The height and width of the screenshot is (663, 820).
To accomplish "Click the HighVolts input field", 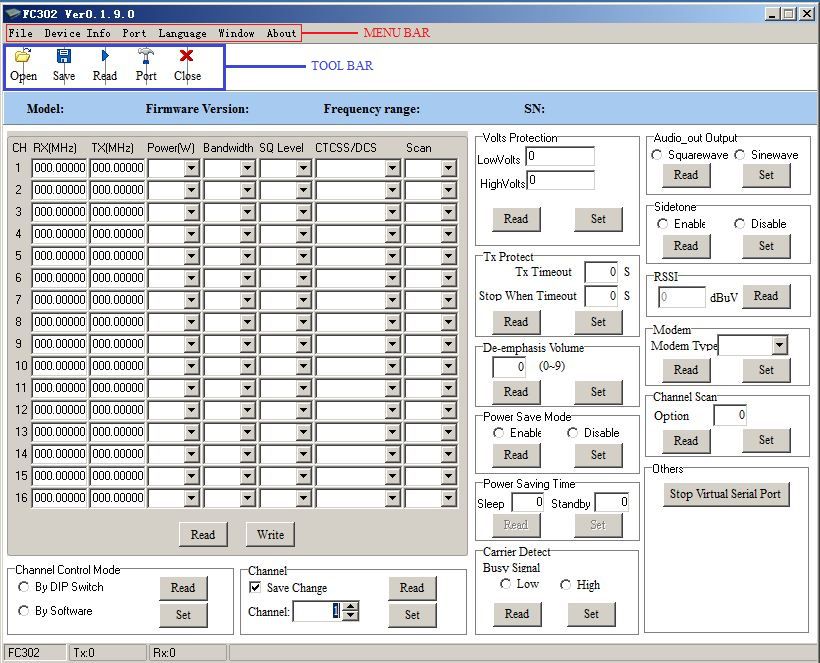I will point(560,180).
